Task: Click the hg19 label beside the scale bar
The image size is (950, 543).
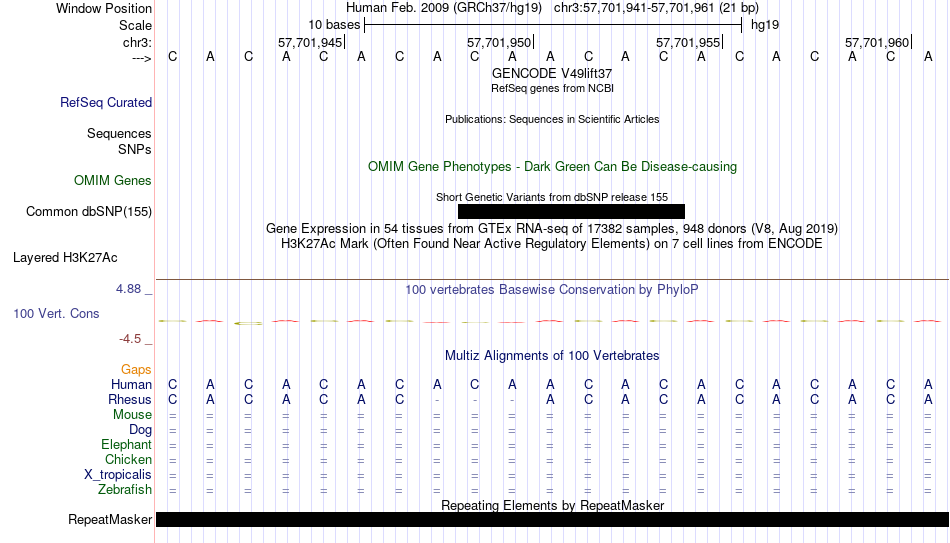Action: 765,25
